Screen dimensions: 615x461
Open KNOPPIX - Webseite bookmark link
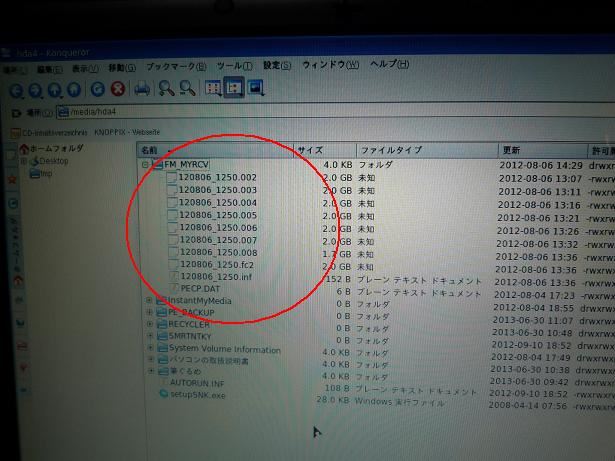point(127,132)
